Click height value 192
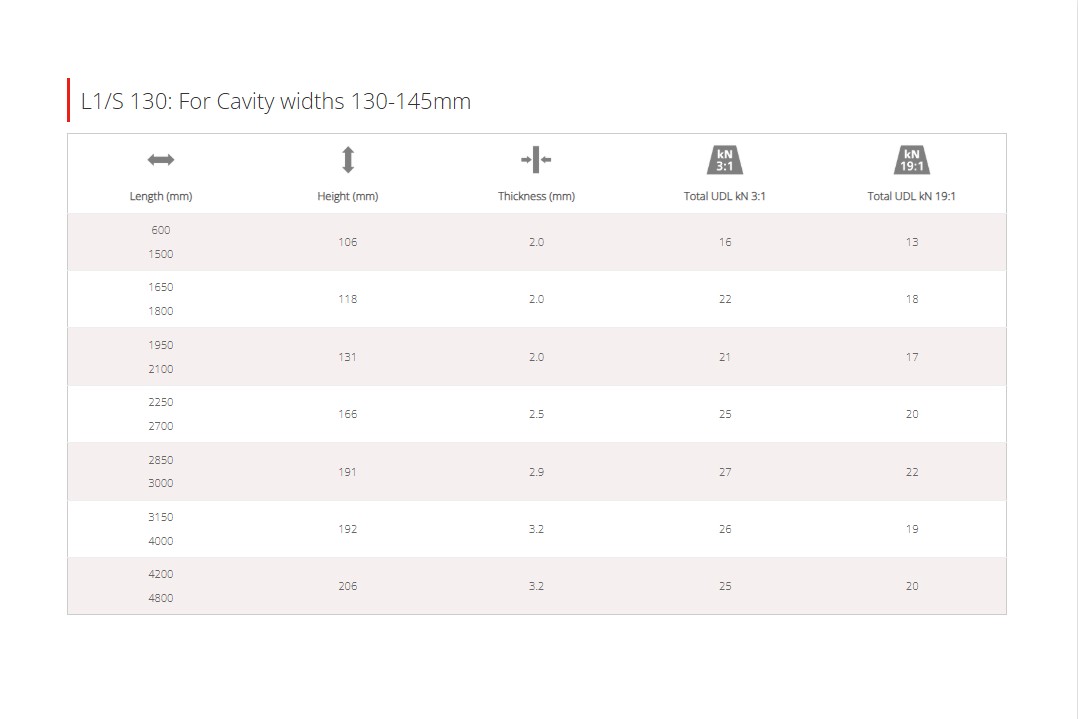The image size is (1078, 719). click(348, 529)
